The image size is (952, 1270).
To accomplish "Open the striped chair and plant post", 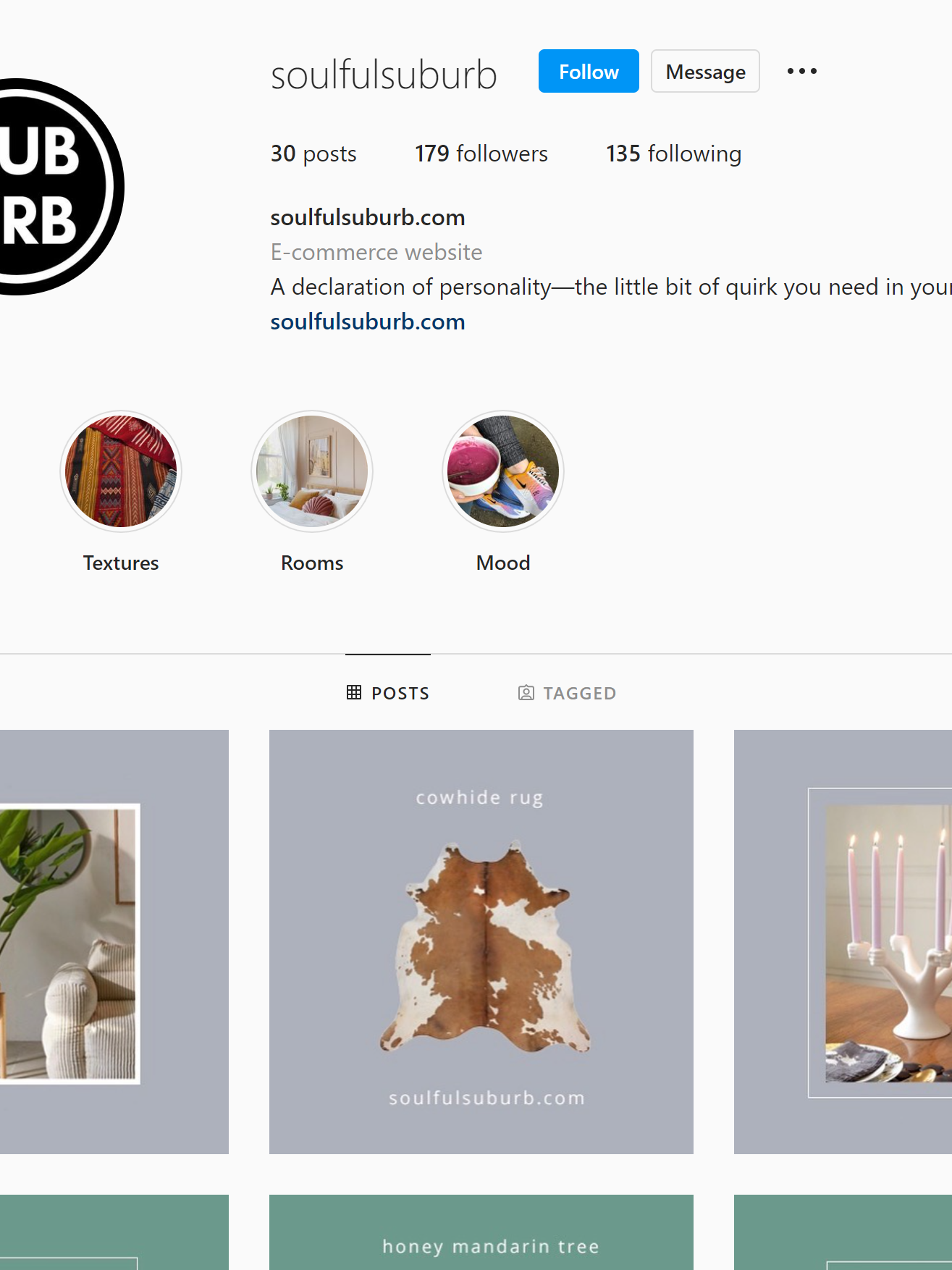I will tap(114, 942).
